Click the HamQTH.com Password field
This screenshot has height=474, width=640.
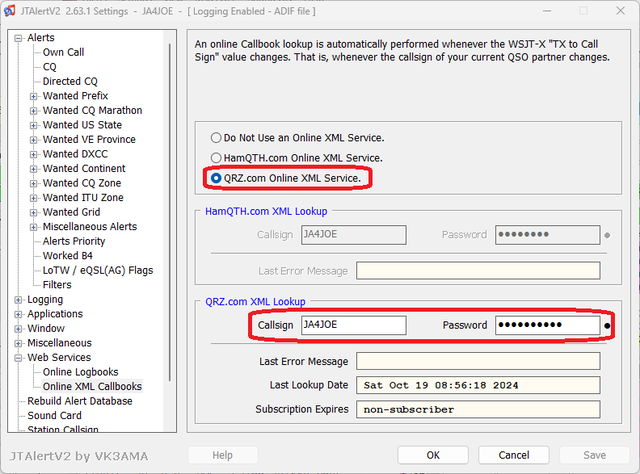(x=547, y=235)
